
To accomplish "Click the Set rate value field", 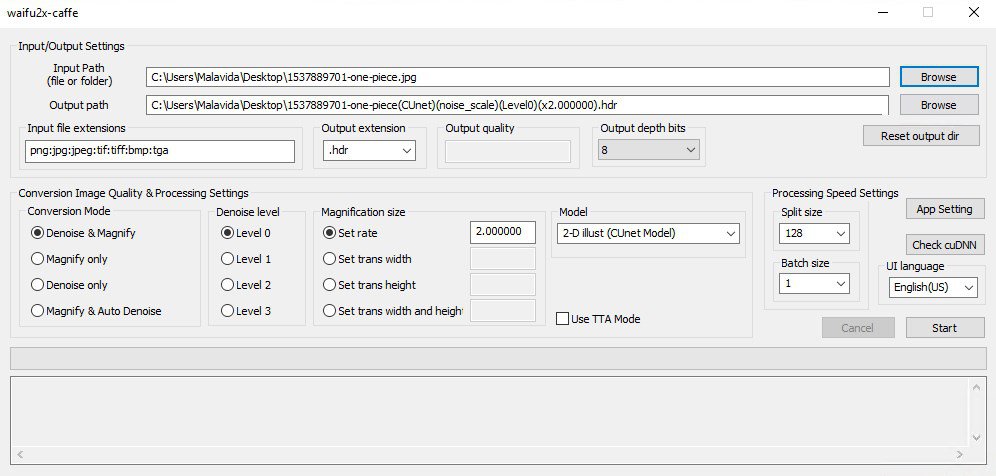I will click(502, 232).
